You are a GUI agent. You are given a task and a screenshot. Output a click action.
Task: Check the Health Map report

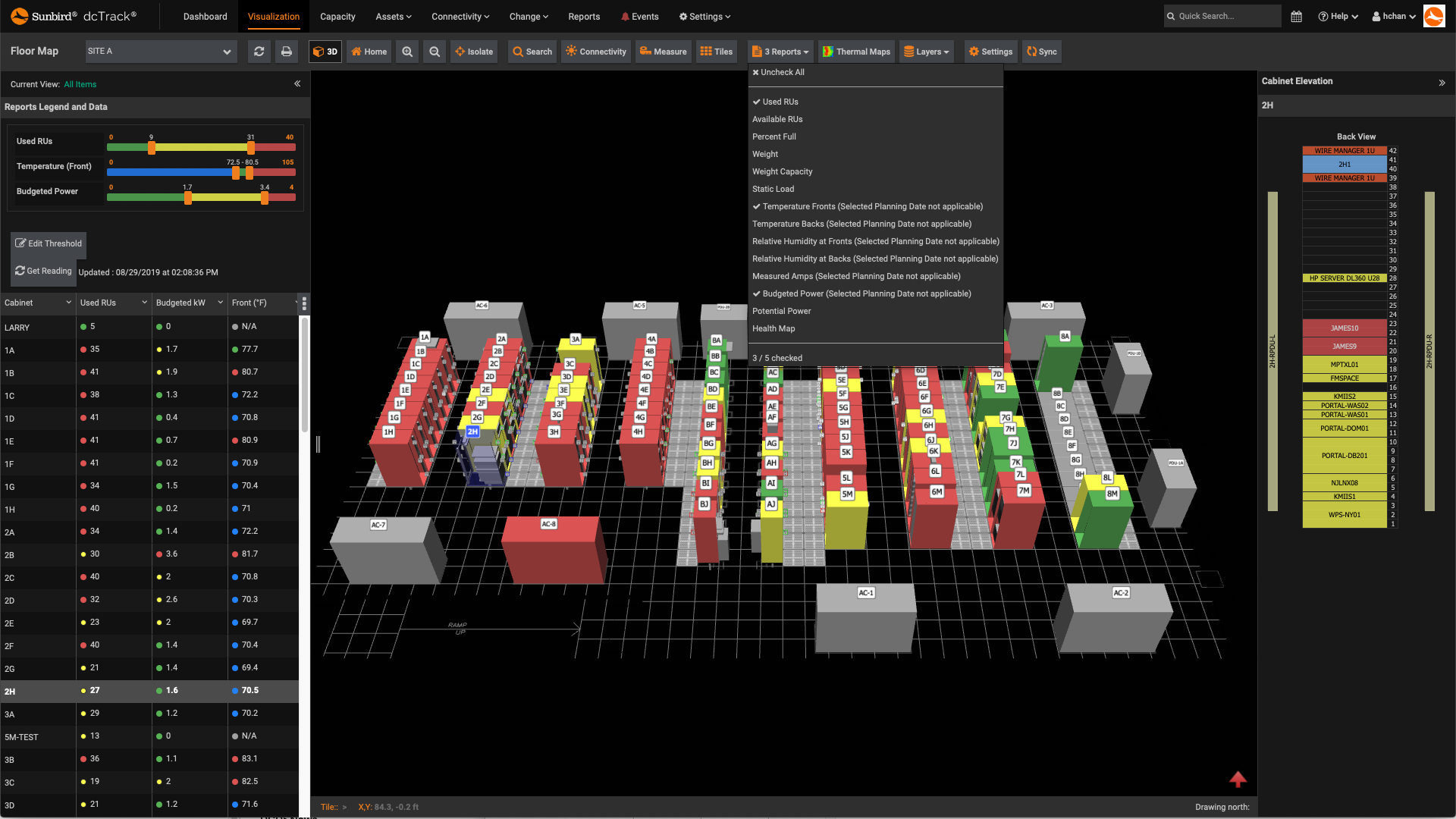(x=773, y=328)
